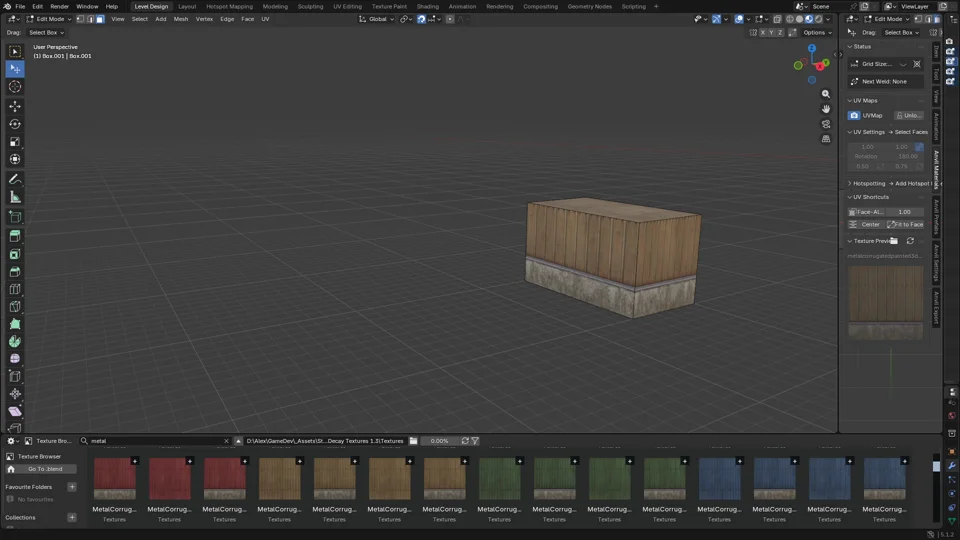960x540 pixels.
Task: Click the Unlock UV button
Action: click(x=909, y=116)
